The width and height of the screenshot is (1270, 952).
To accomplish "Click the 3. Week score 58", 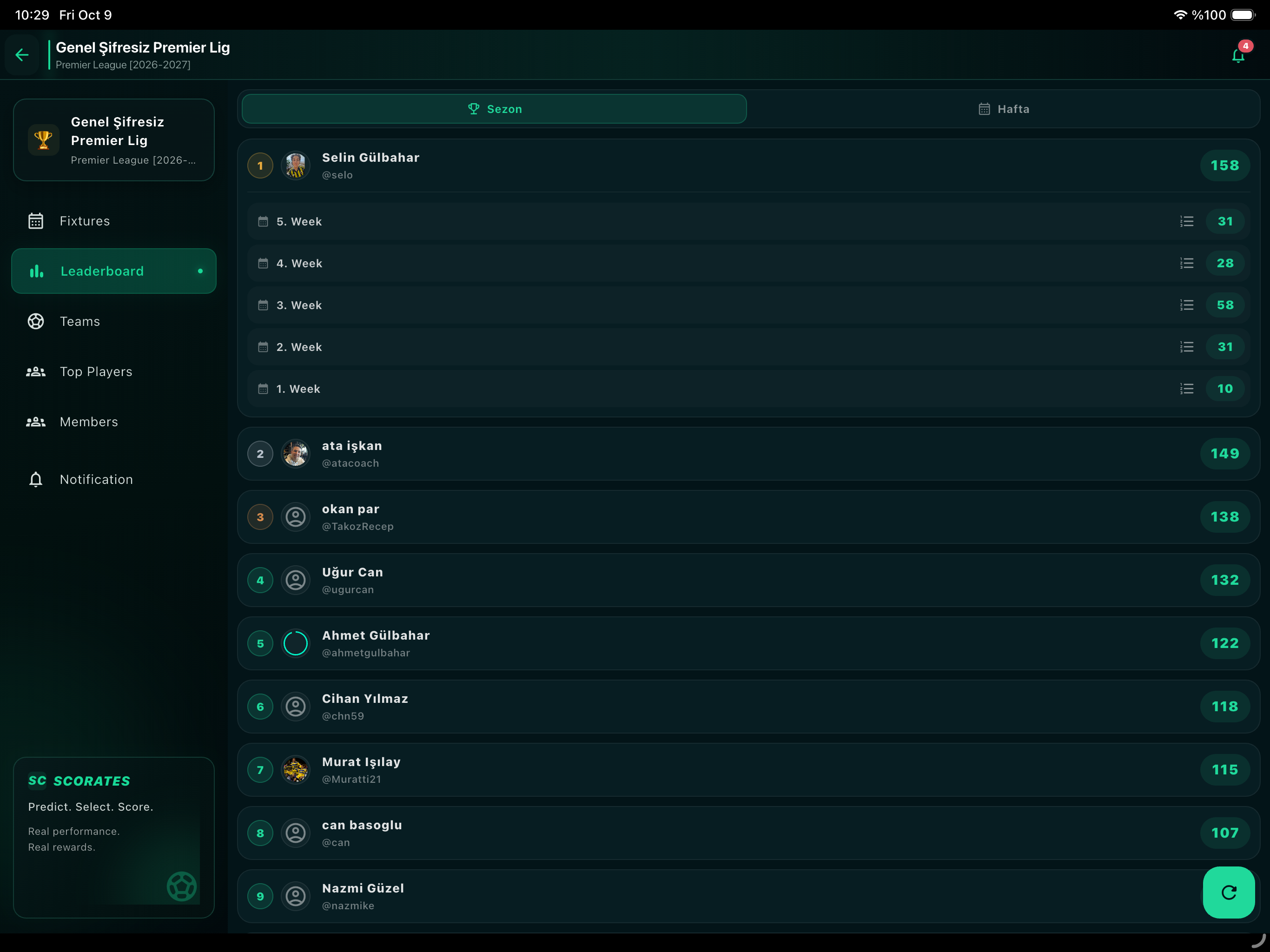I will pyautogui.click(x=1224, y=305).
